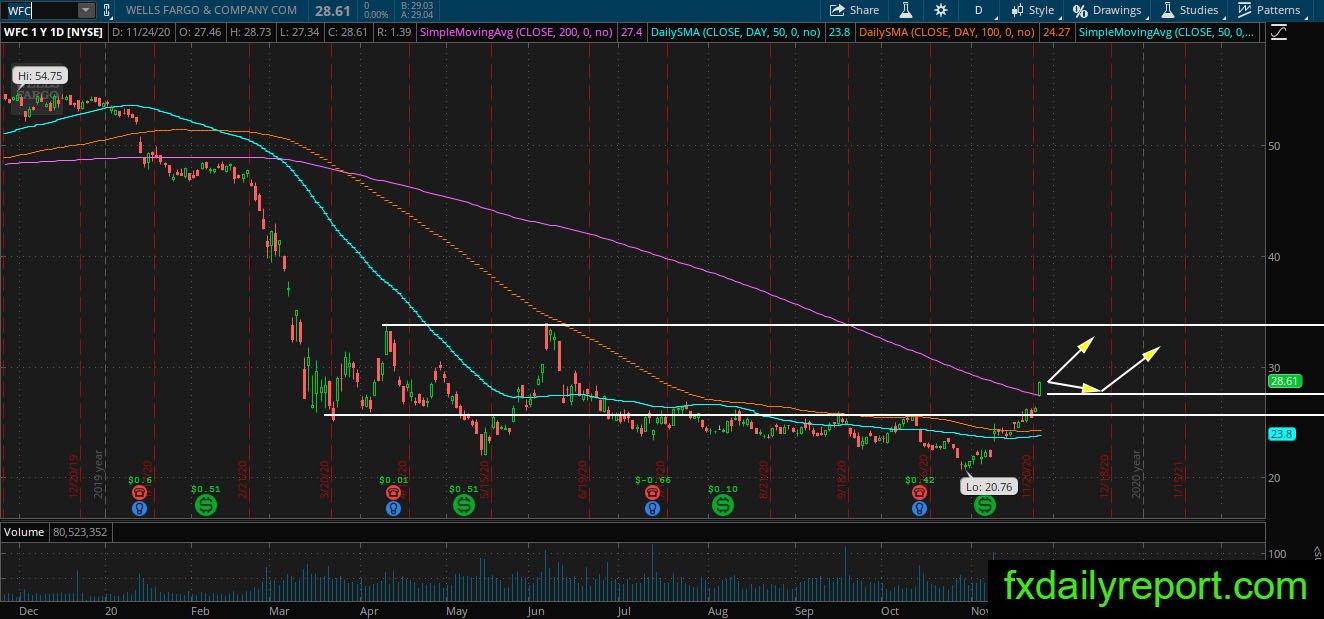Click DailySMA (CLOSE, DAY, 100, 0, no) label
The image size is (1324, 619).
948,32
